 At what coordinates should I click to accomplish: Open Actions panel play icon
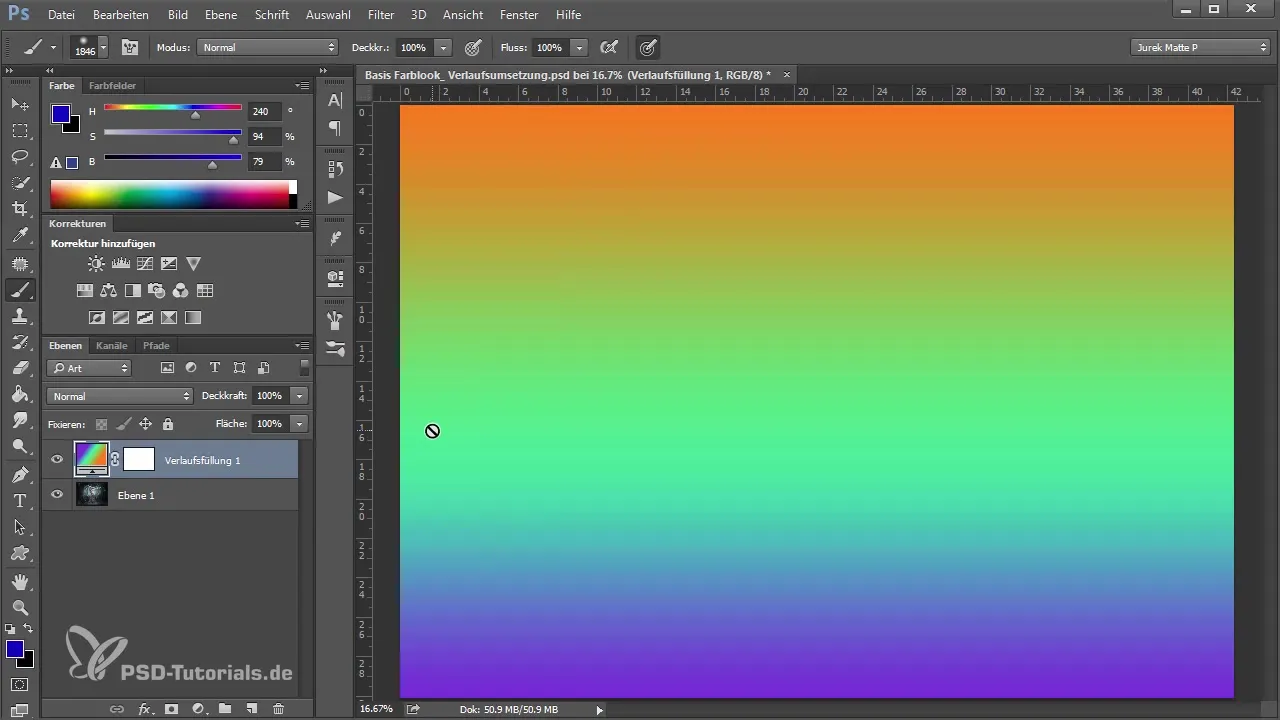[x=335, y=197]
